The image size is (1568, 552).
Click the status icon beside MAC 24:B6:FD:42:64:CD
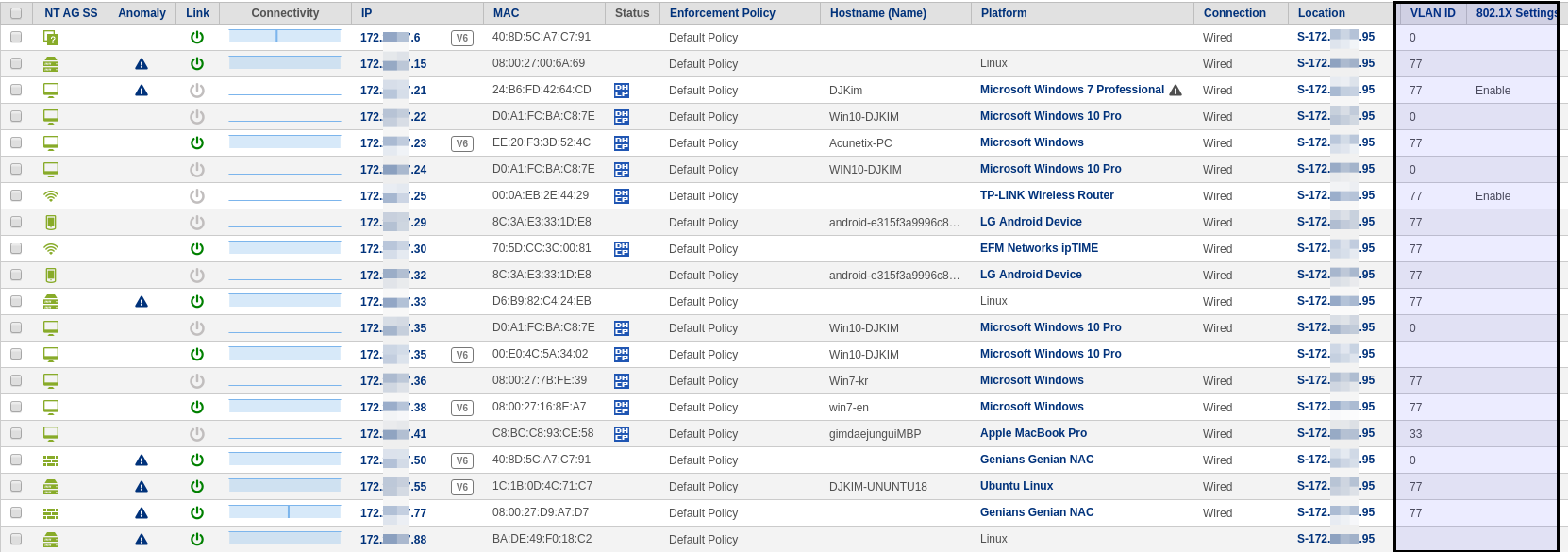(622, 91)
